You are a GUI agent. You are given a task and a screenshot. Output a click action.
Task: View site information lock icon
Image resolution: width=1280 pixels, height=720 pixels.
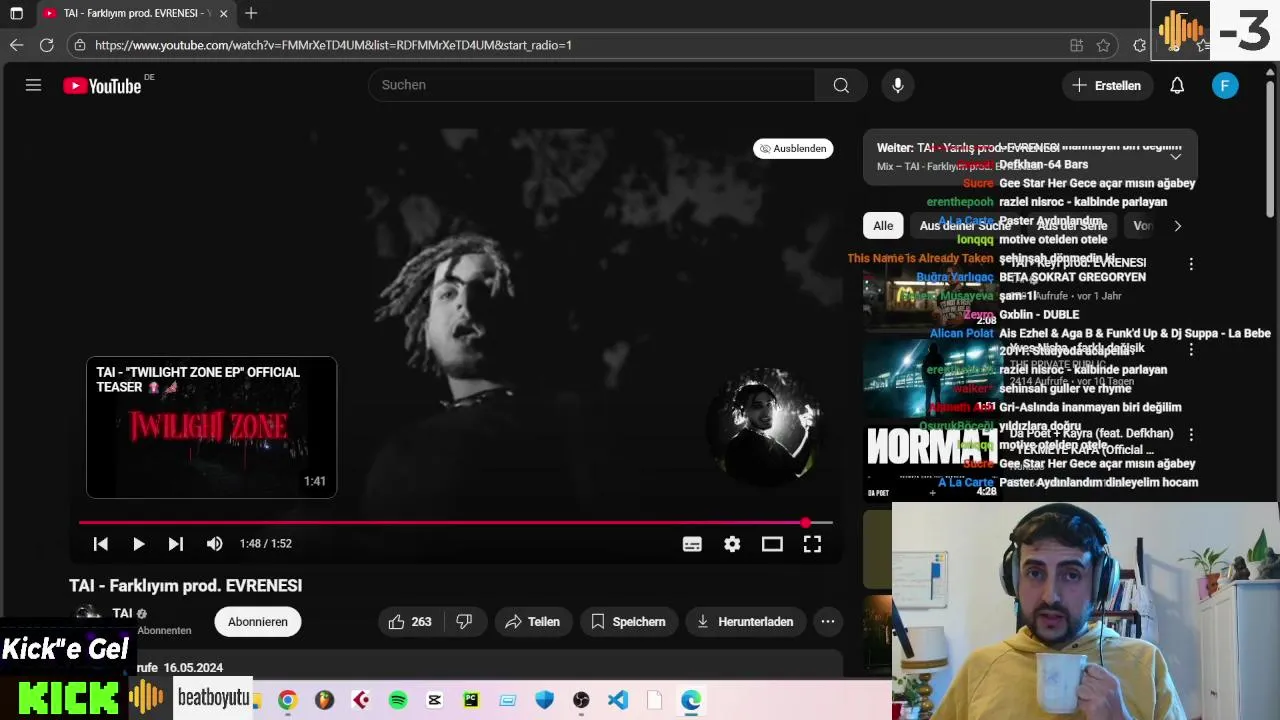click(x=80, y=45)
